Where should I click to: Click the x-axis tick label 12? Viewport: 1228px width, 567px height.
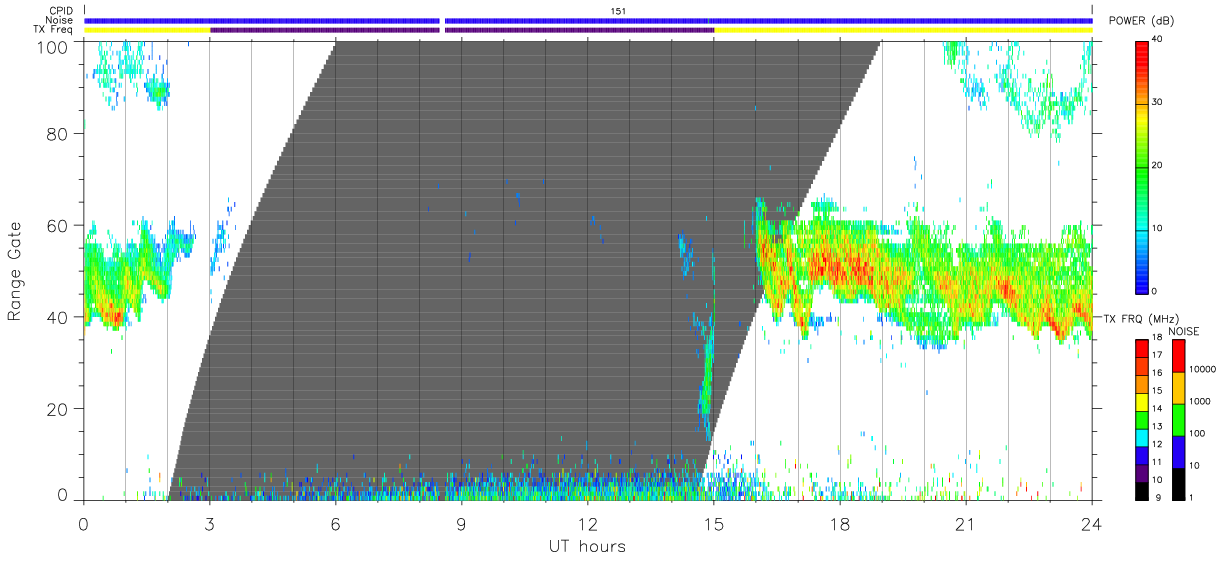click(588, 524)
